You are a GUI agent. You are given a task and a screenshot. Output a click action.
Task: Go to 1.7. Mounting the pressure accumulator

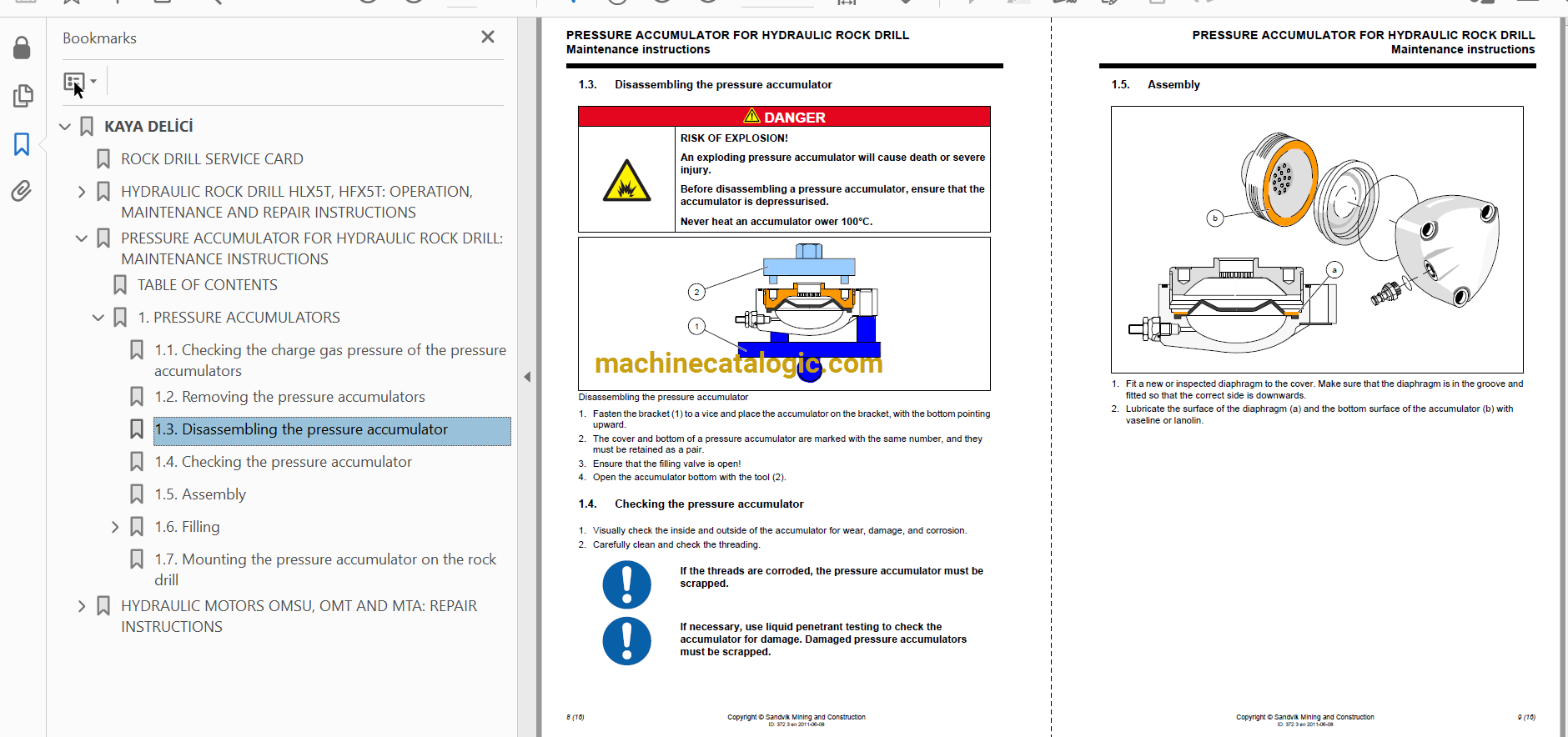325,569
